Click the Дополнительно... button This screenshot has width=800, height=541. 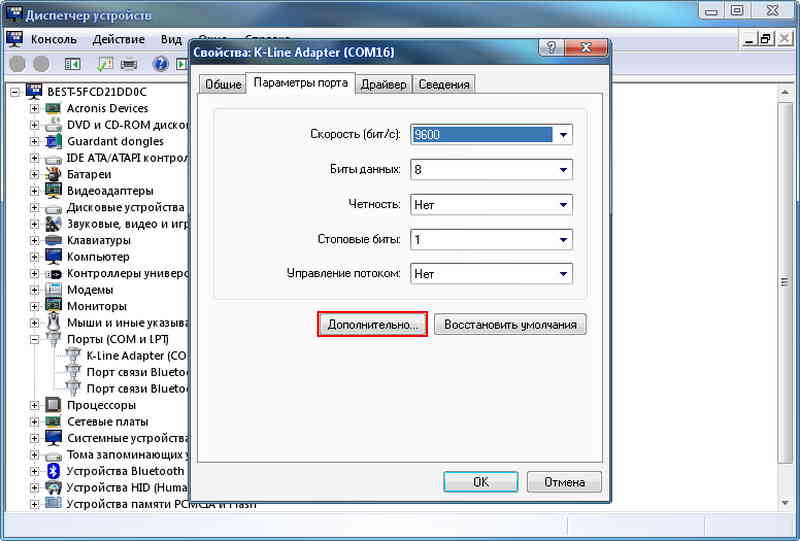click(372, 324)
